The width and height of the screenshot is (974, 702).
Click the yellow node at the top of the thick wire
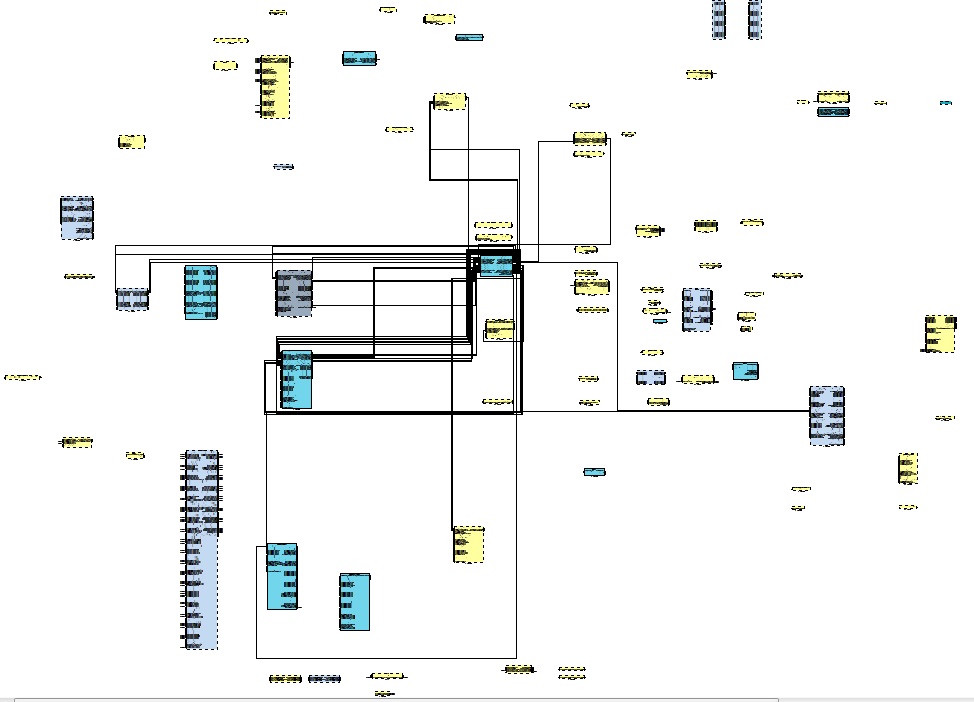(449, 101)
